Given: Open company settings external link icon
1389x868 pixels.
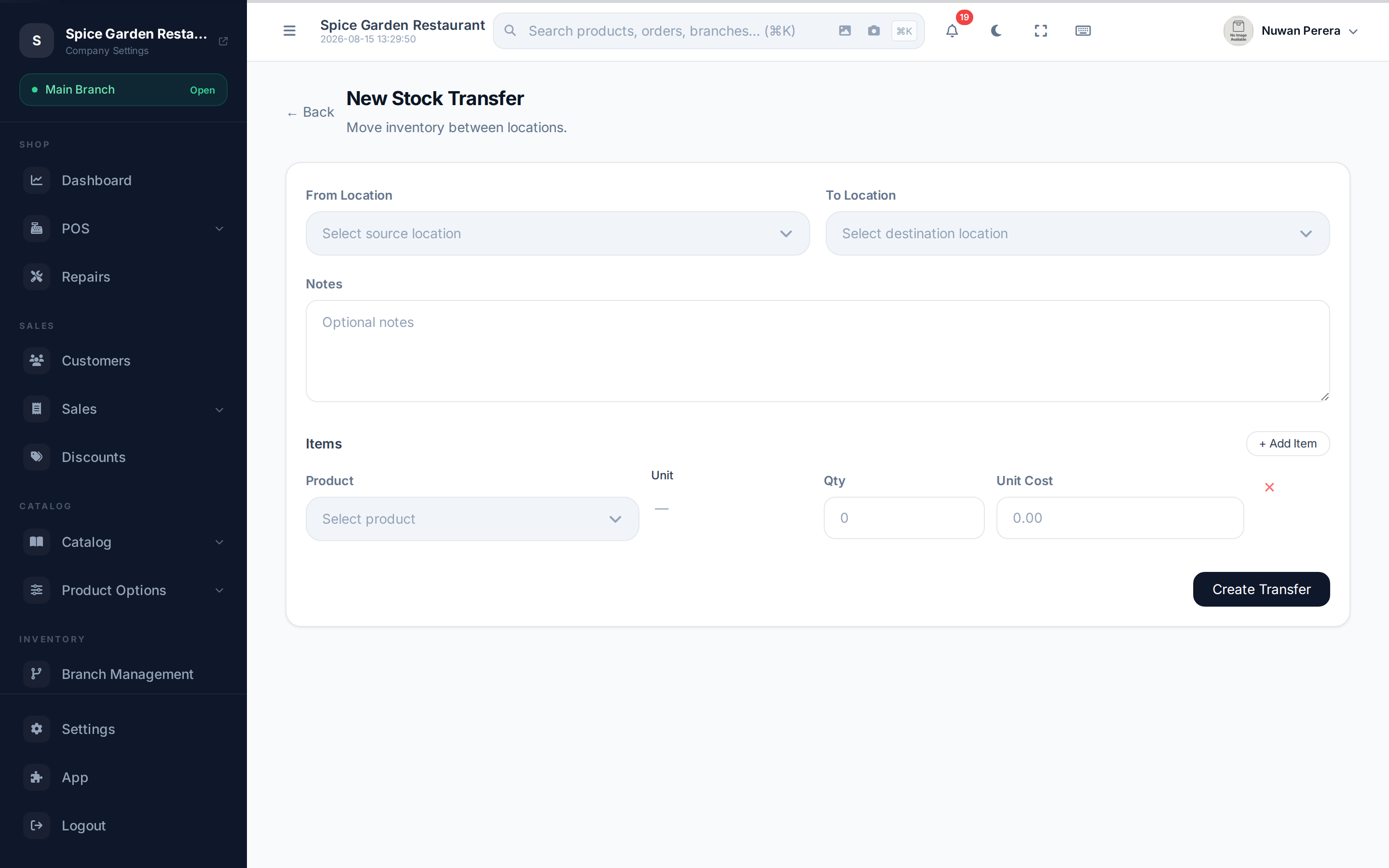Looking at the screenshot, I should 223,41.
